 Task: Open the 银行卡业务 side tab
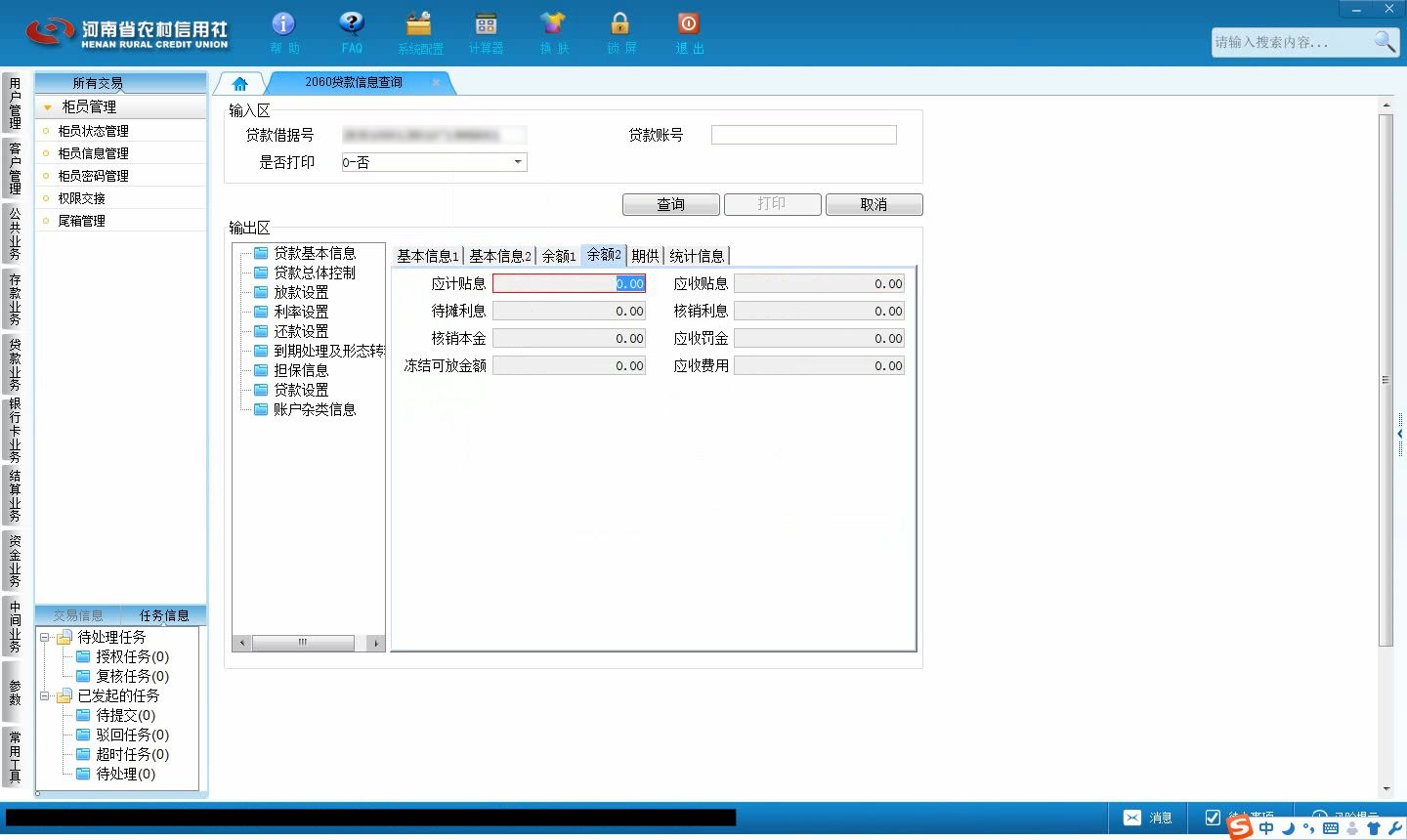[15, 430]
